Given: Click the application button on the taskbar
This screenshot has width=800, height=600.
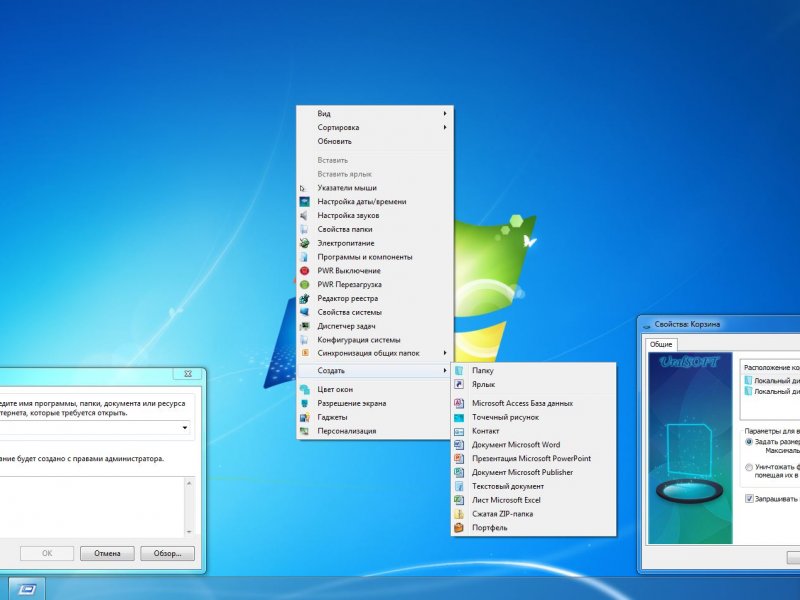Looking at the screenshot, I should (x=27, y=589).
